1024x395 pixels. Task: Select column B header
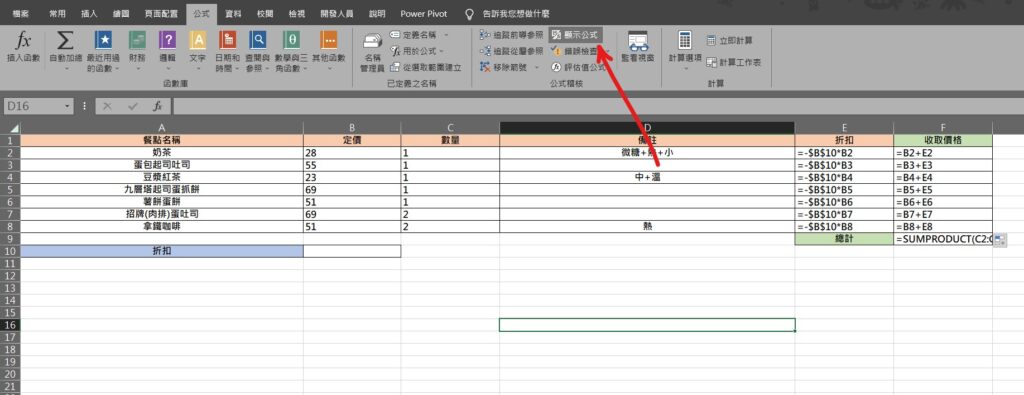click(x=352, y=128)
